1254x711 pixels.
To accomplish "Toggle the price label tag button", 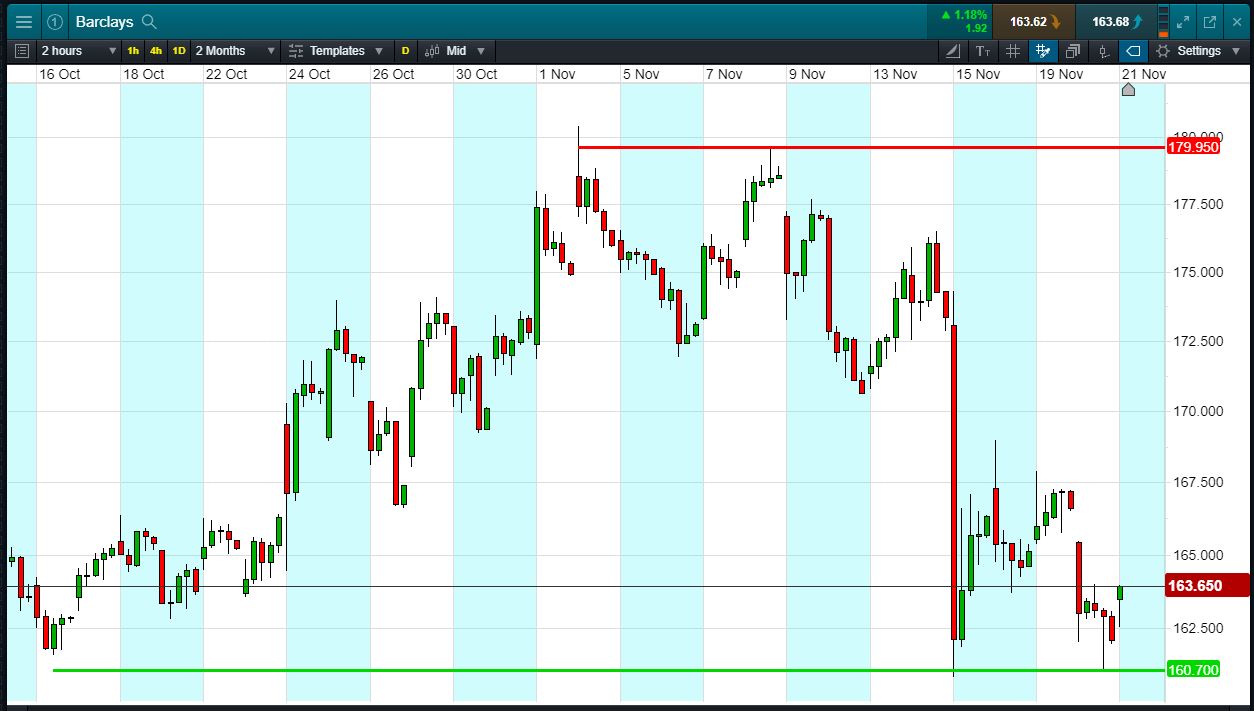I will pos(1132,51).
